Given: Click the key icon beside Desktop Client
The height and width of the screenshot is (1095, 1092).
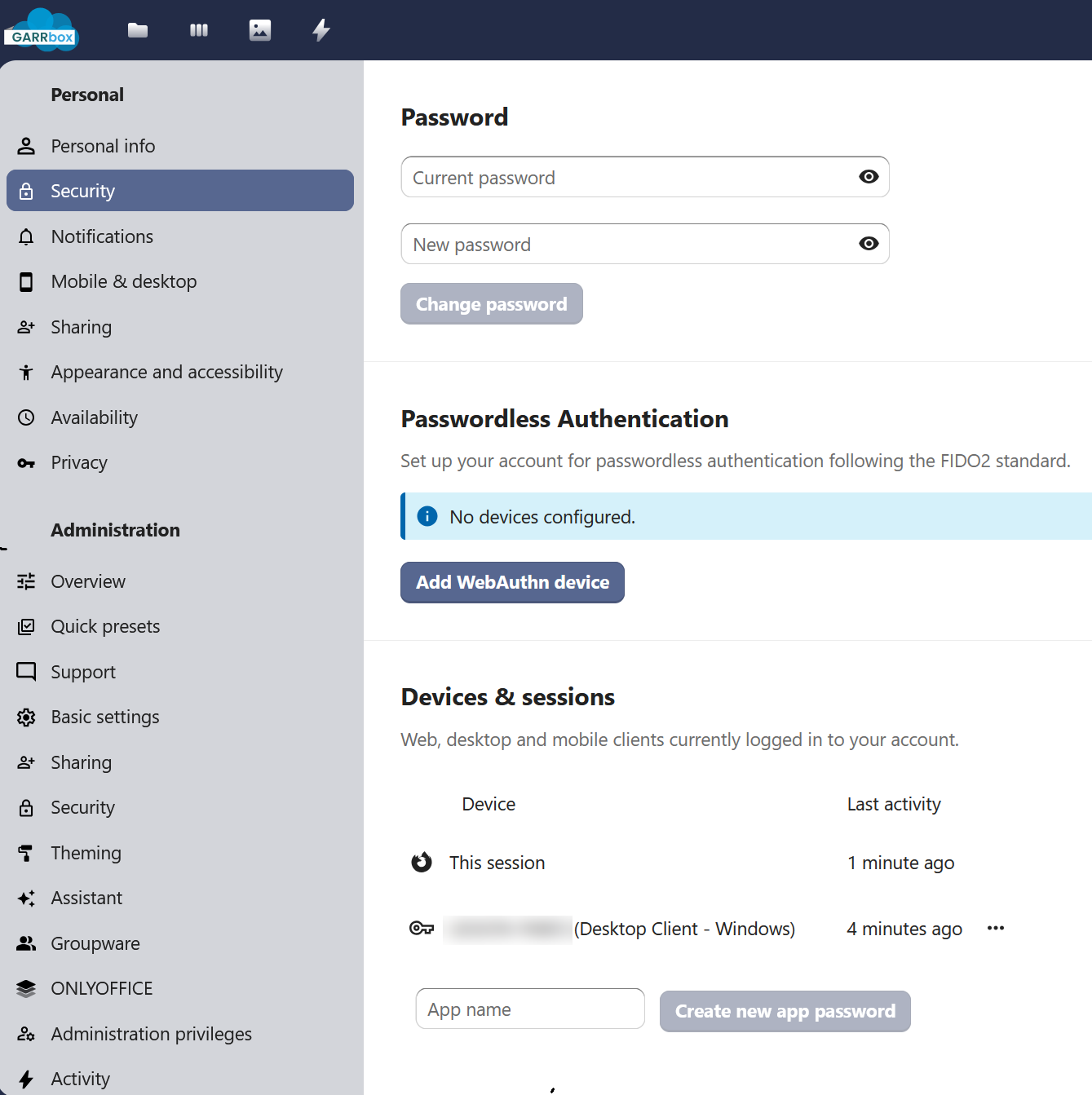Looking at the screenshot, I should [x=422, y=928].
